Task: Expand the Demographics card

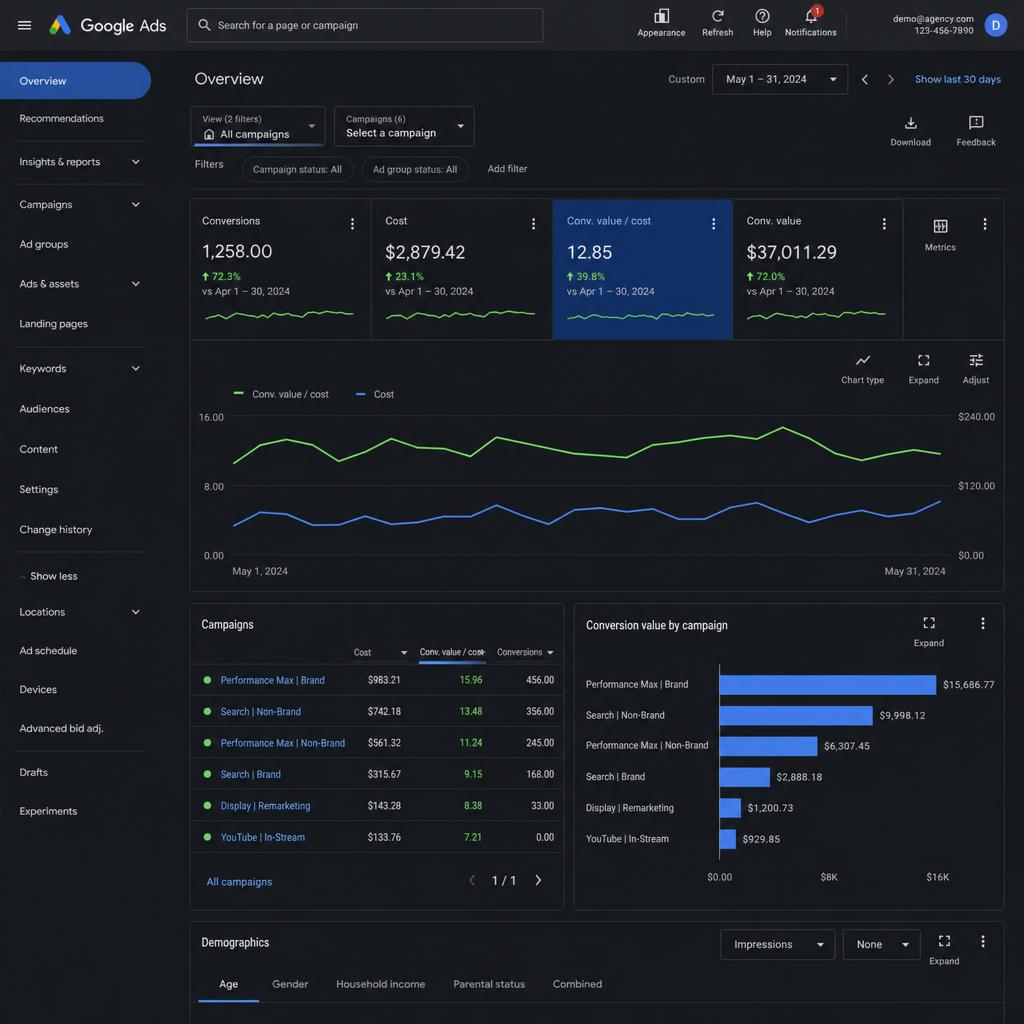Action: click(944, 949)
